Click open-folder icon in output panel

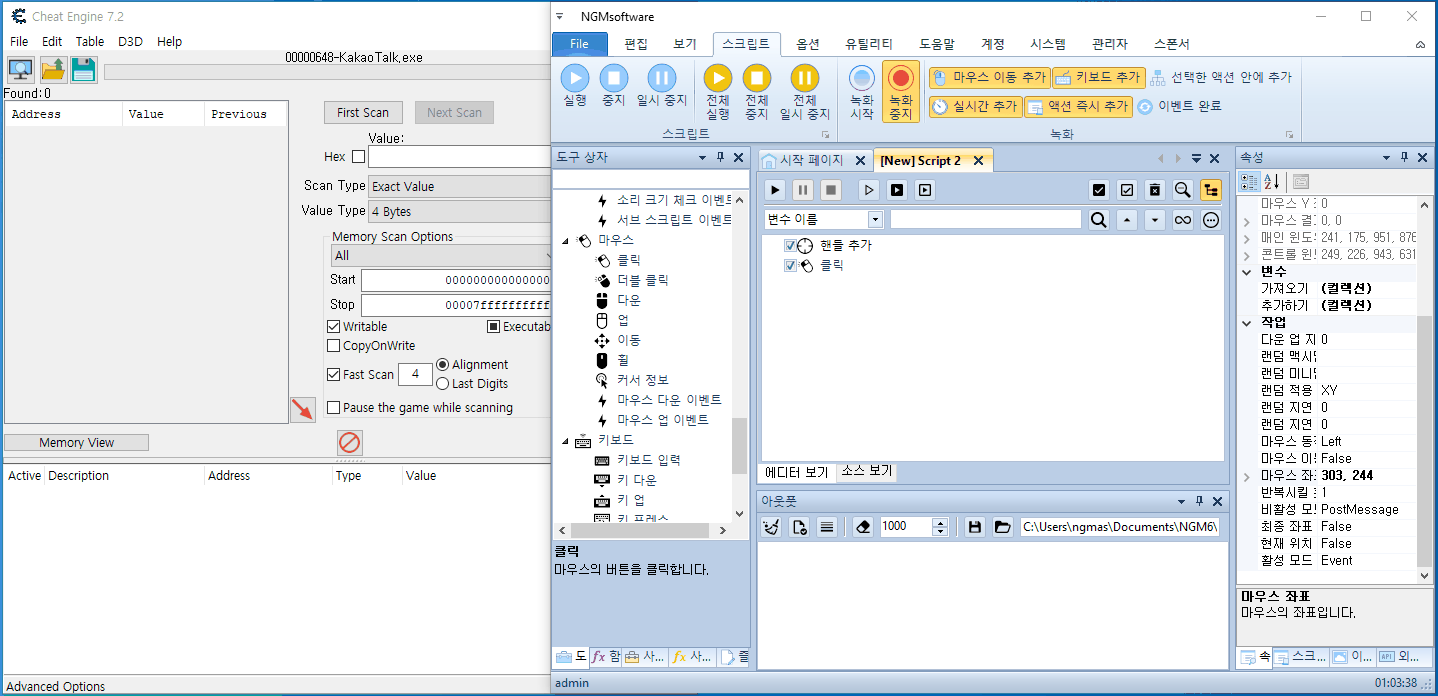[x=1003, y=527]
